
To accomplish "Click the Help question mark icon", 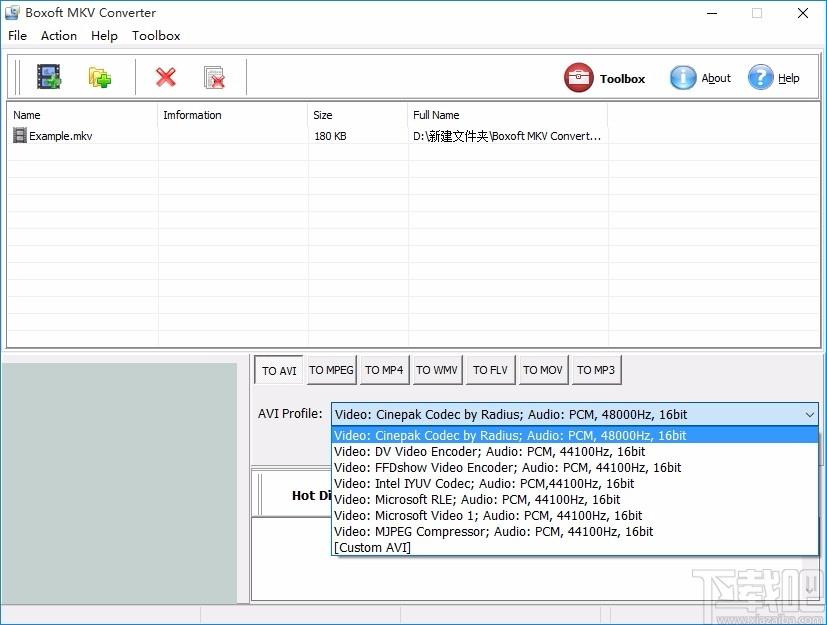I will (x=760, y=78).
